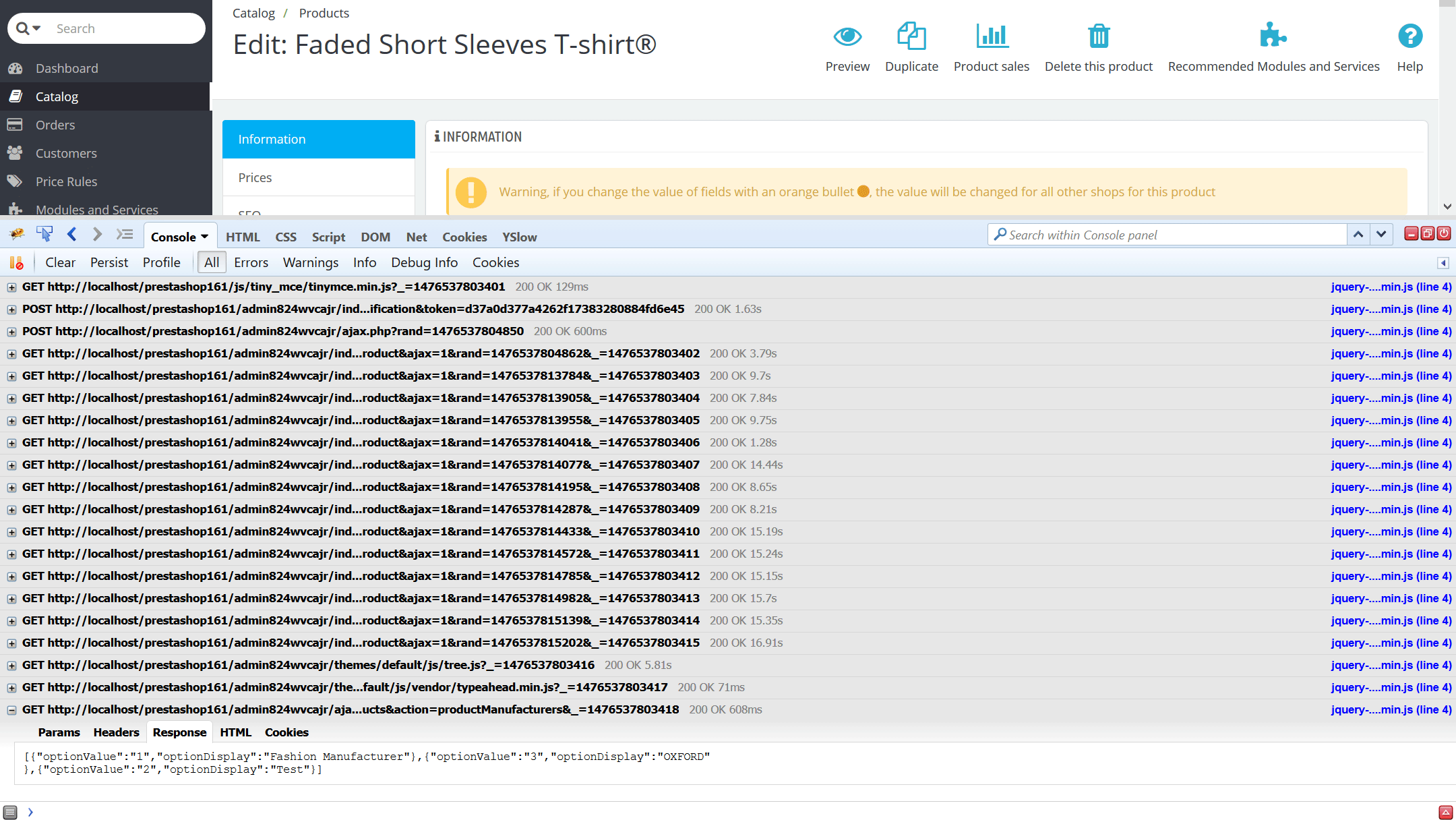This screenshot has height=820, width=1456.
Task: Expand the tree.js GET request
Action: click(x=11, y=666)
